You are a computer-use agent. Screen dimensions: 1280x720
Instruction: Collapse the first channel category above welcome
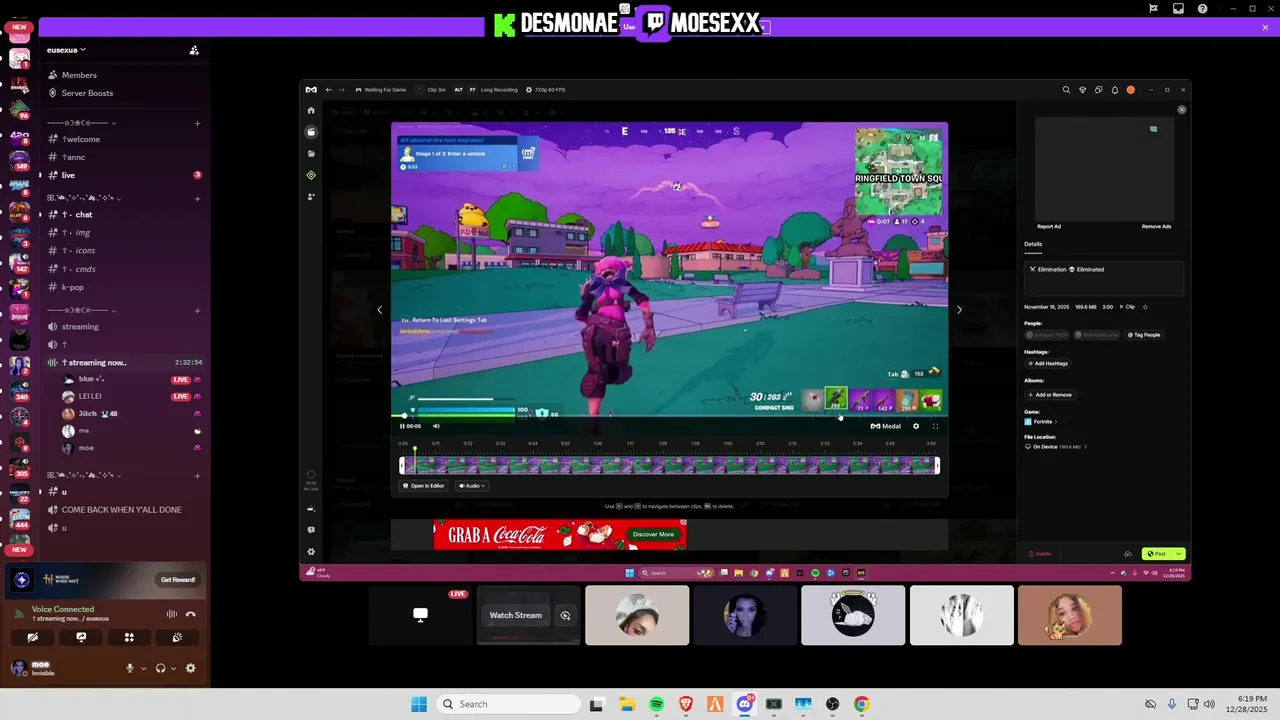coord(80,123)
